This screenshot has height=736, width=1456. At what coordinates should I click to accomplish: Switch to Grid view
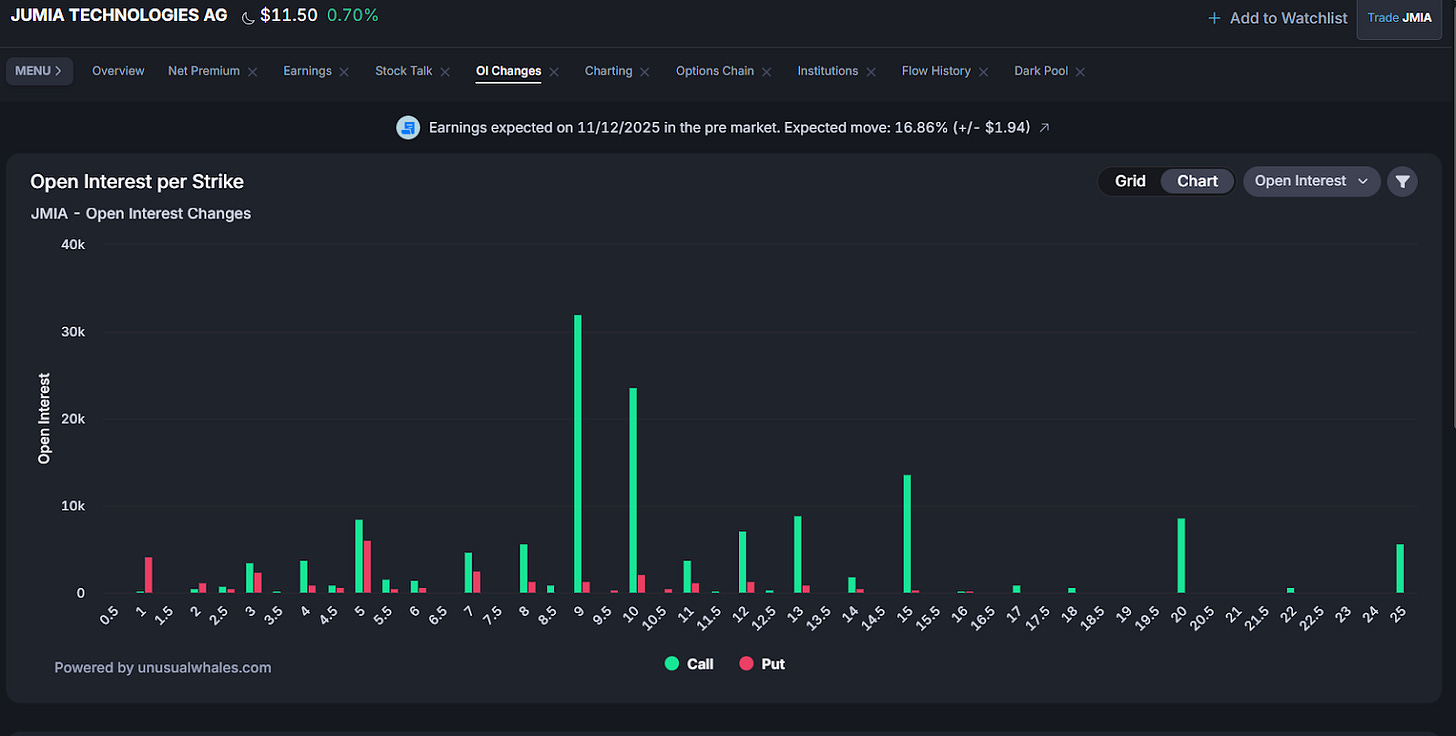pyautogui.click(x=1130, y=181)
